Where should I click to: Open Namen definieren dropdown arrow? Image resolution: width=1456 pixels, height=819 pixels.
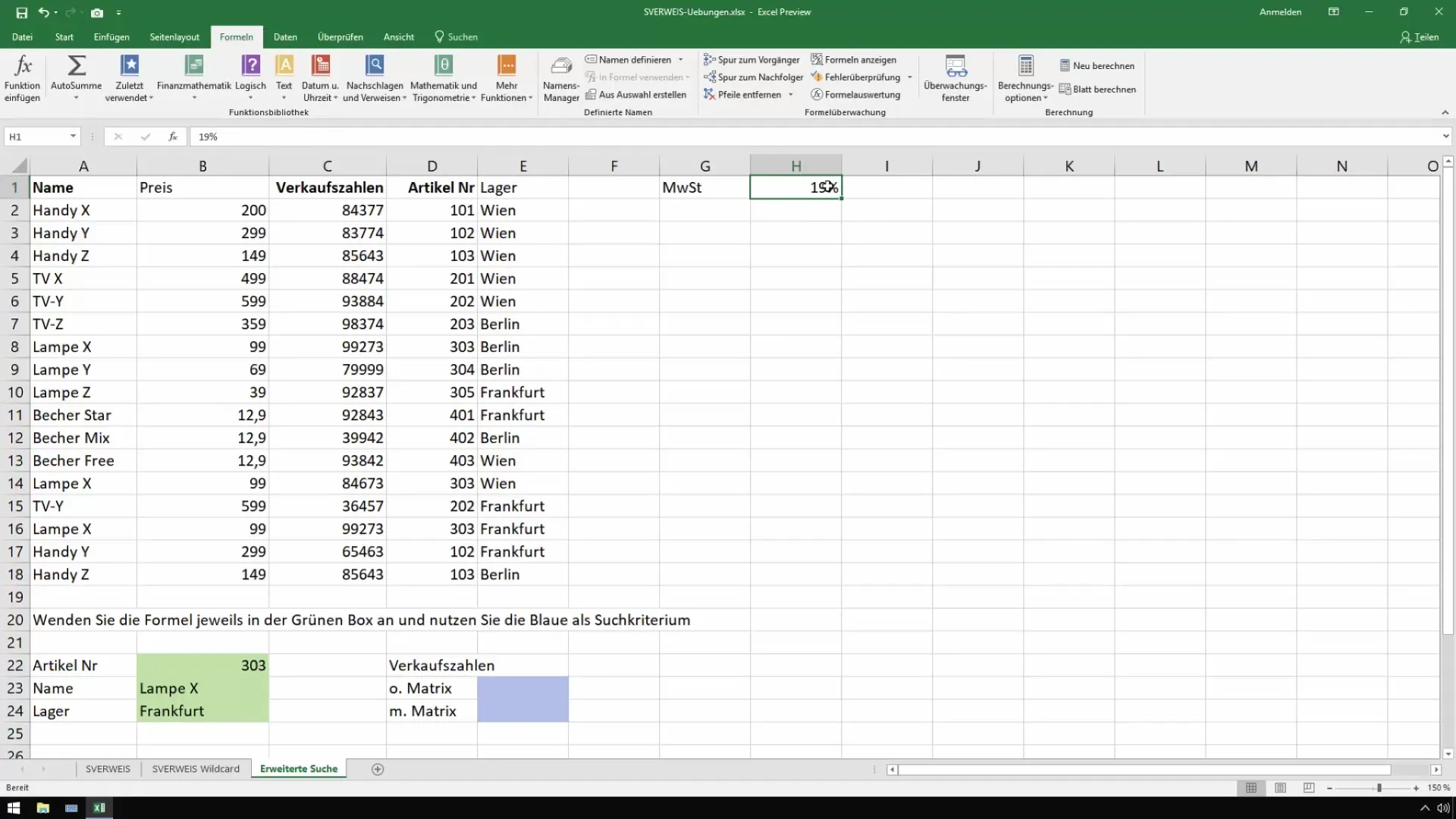click(x=681, y=60)
